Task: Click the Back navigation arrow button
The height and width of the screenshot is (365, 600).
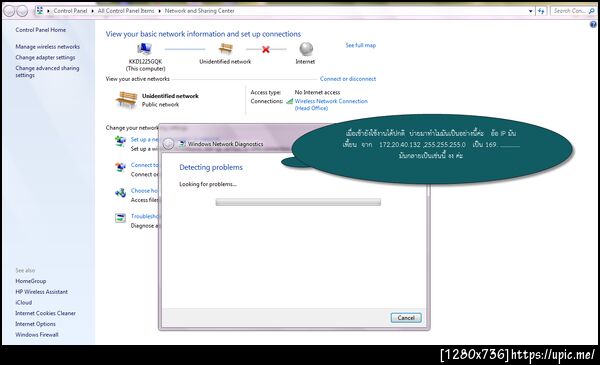Action: 9,11
